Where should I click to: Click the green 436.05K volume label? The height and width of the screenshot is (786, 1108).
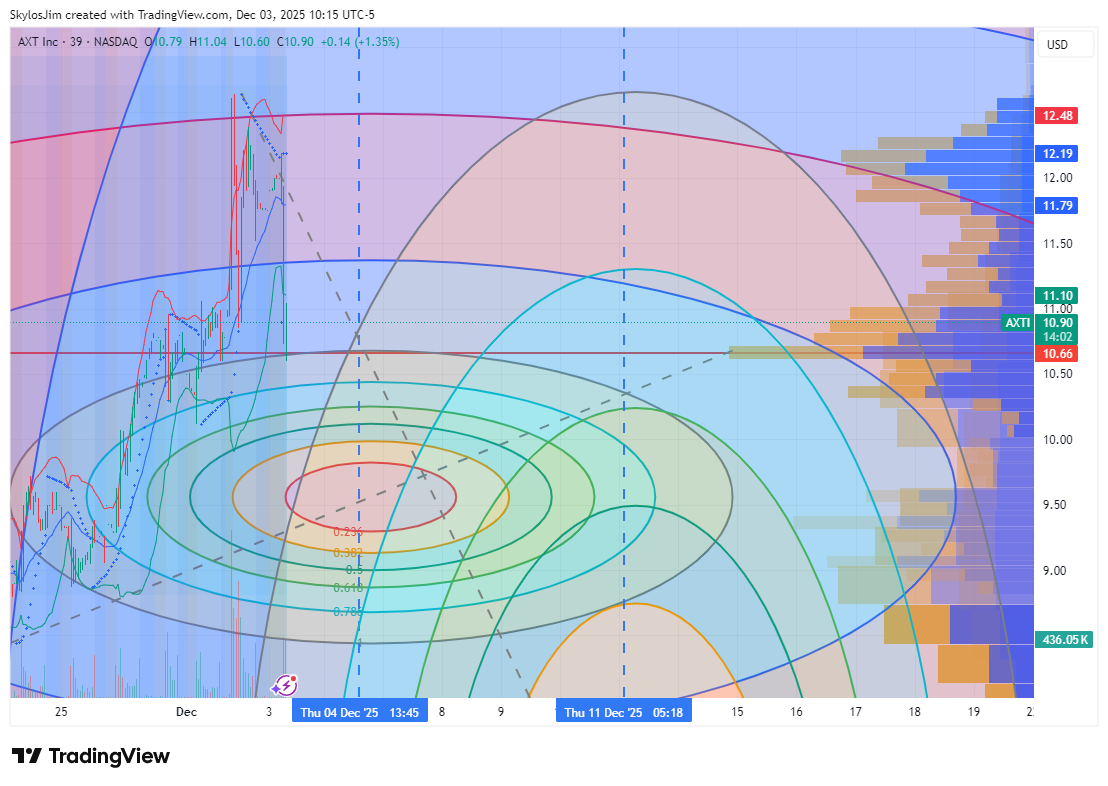[x=1065, y=639]
